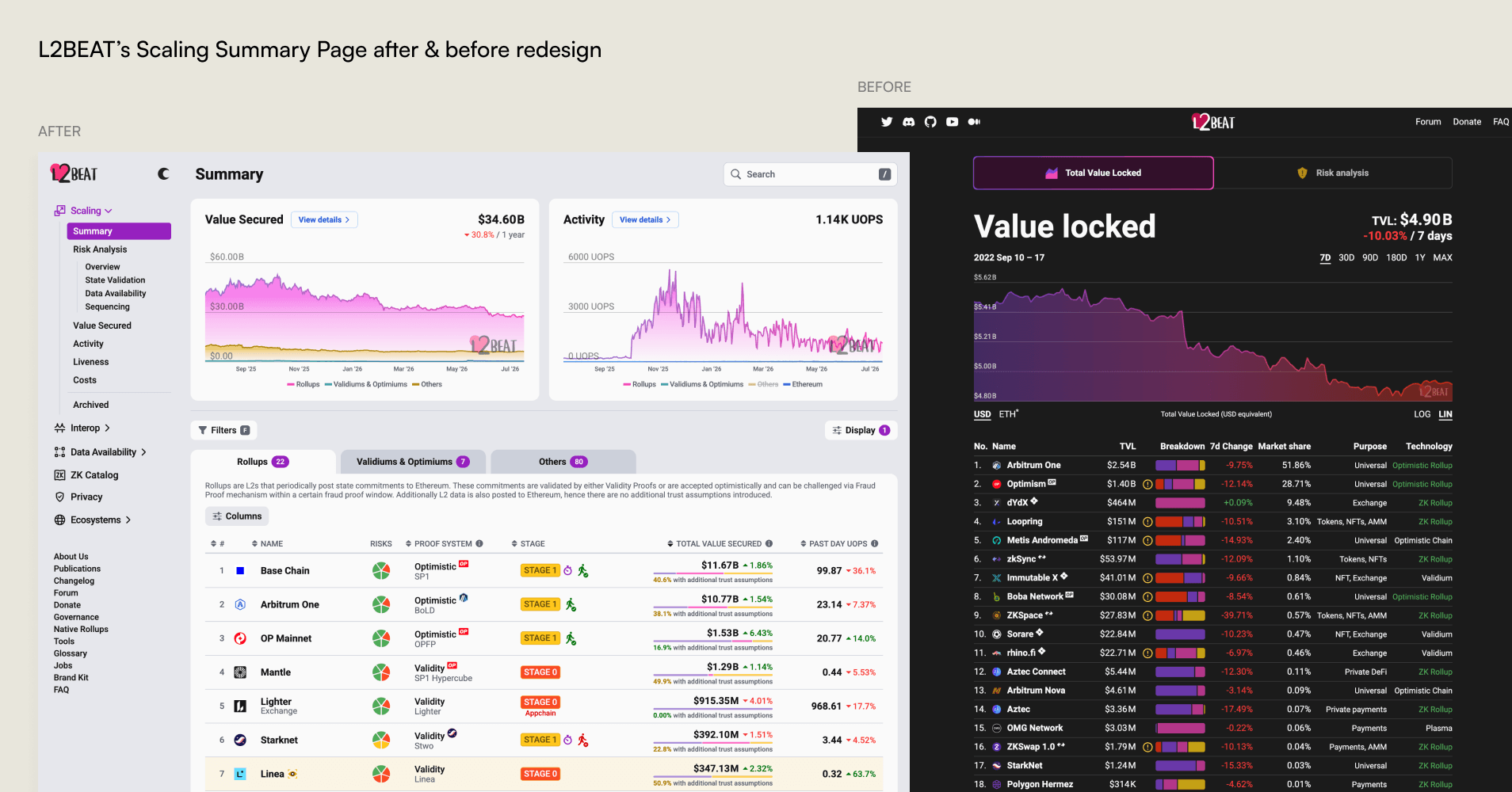The width and height of the screenshot is (1512, 792).
Task: Toggle dark mode with the moon icon
Action: pyautogui.click(x=163, y=173)
